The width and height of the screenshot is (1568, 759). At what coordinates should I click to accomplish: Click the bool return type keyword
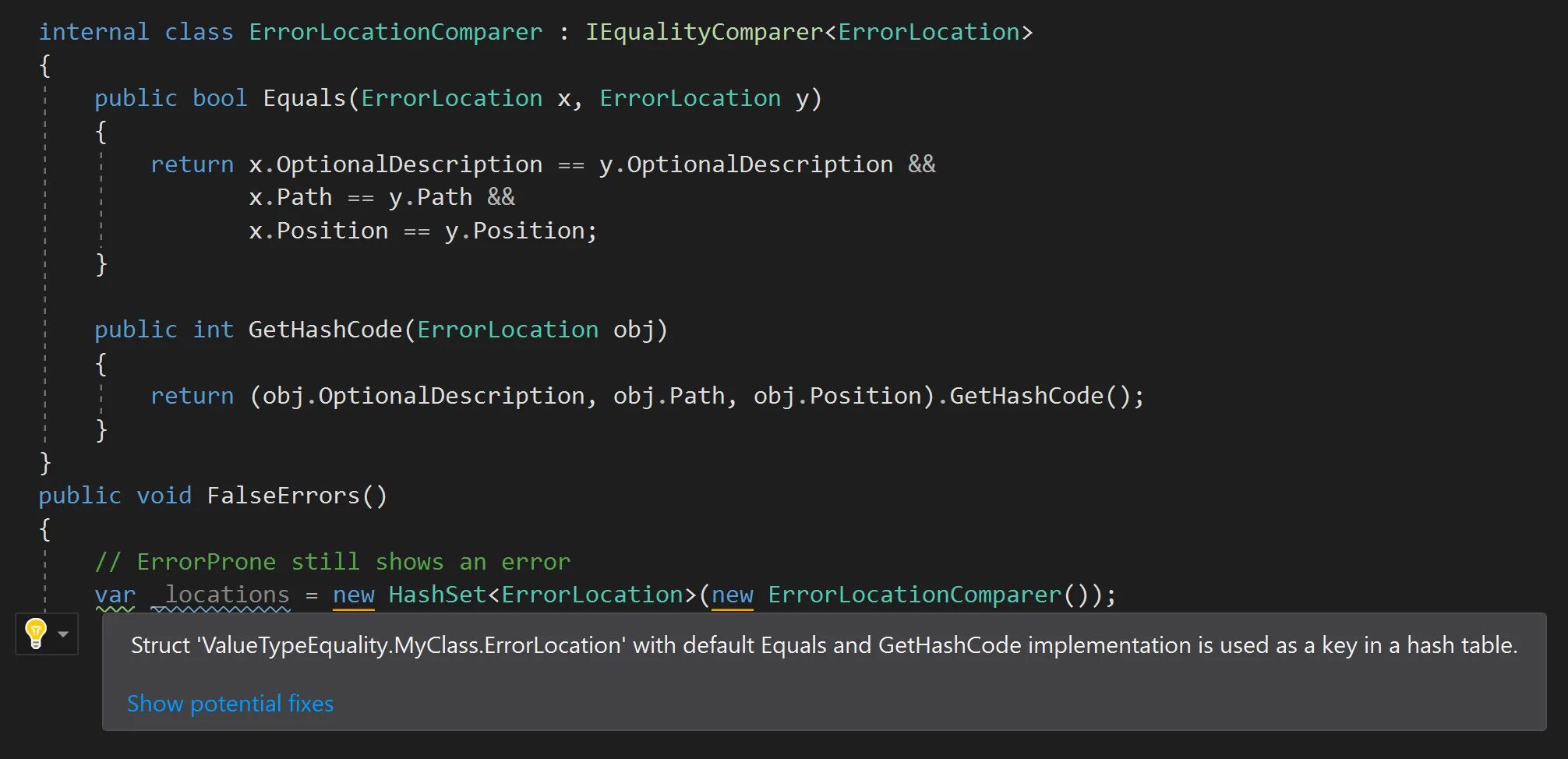[x=220, y=98]
